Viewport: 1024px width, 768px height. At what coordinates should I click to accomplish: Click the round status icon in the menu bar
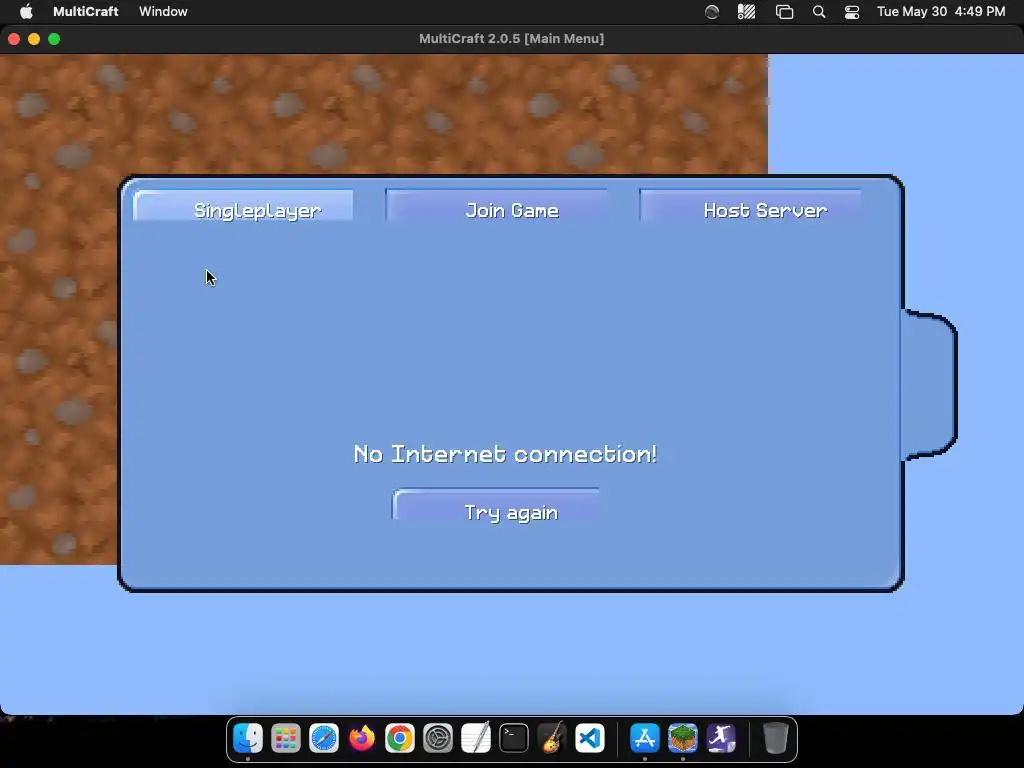click(712, 12)
